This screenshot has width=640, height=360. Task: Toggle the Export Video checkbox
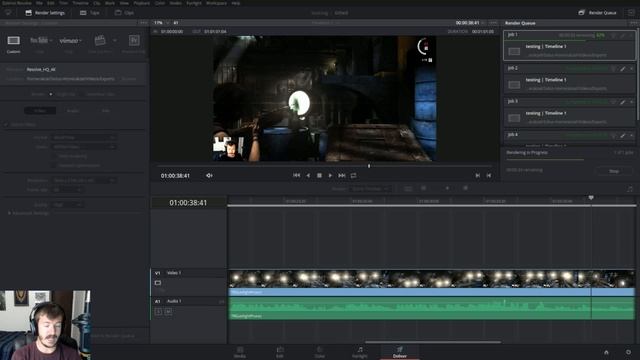6,124
